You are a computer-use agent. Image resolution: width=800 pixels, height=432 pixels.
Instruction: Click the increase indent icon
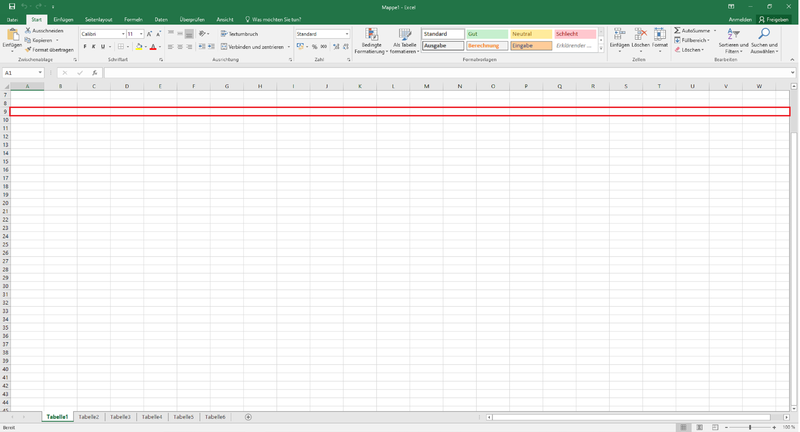pyautogui.click(x=211, y=47)
